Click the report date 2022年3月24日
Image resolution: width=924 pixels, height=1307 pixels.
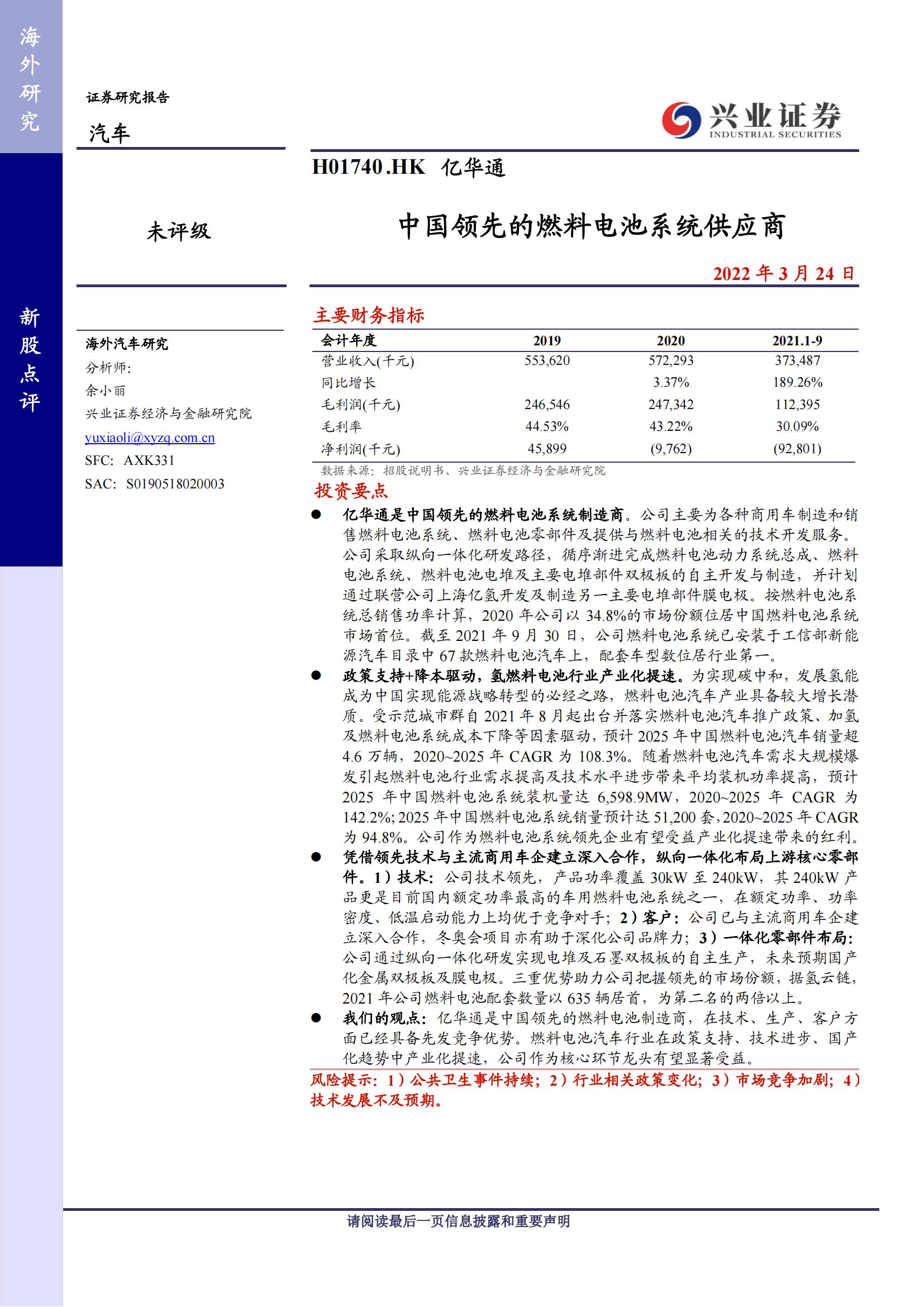pos(784,274)
